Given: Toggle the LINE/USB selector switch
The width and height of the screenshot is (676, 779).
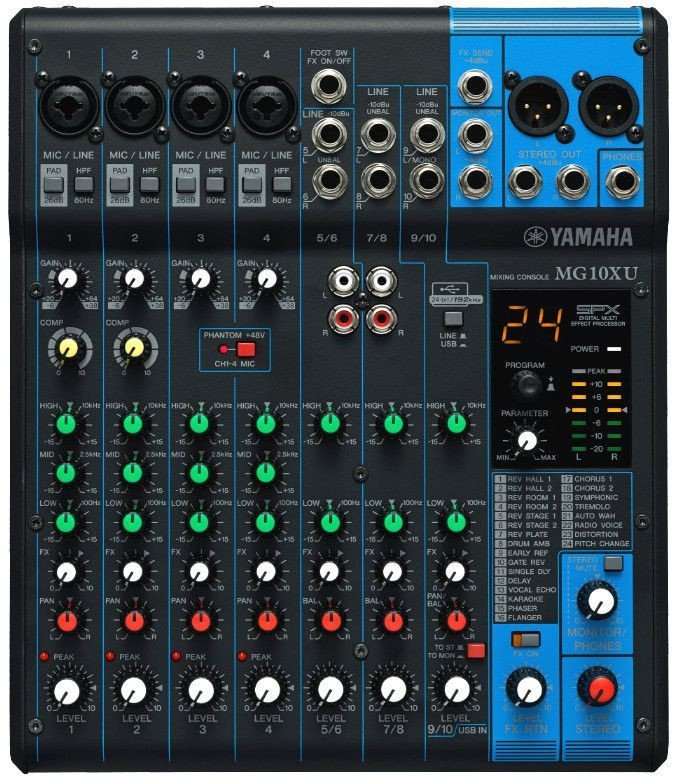Looking at the screenshot, I should 453,318.
